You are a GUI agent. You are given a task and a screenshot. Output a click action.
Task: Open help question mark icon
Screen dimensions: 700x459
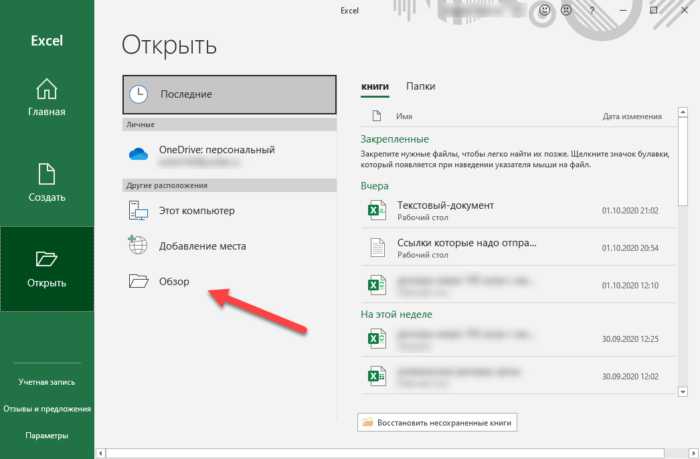click(x=592, y=10)
